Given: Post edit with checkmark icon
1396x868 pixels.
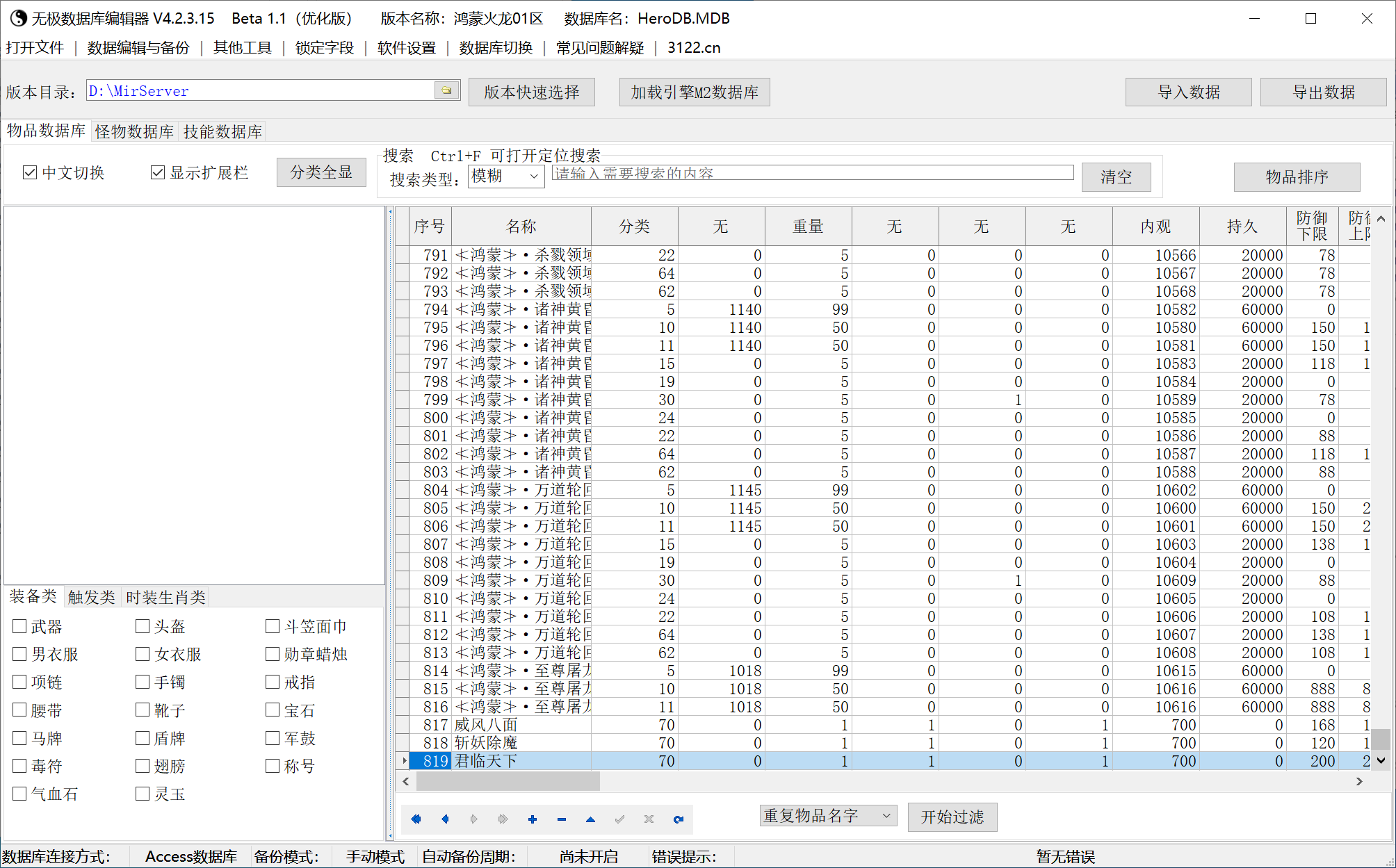Looking at the screenshot, I should pyautogui.click(x=619, y=819).
